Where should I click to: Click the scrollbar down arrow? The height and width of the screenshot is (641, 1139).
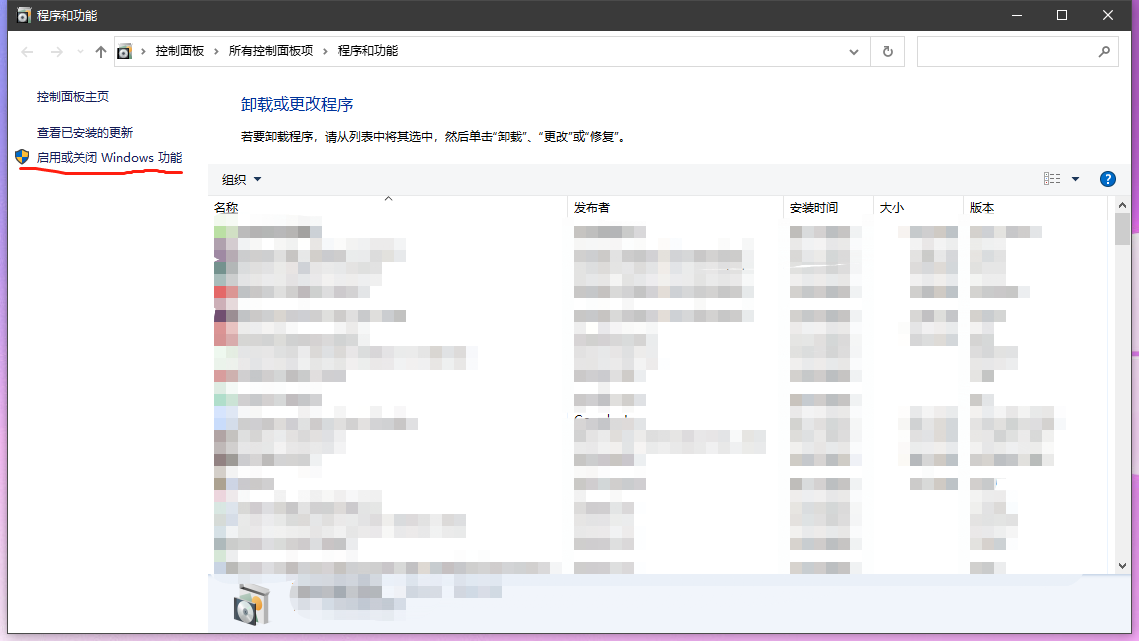point(1122,565)
